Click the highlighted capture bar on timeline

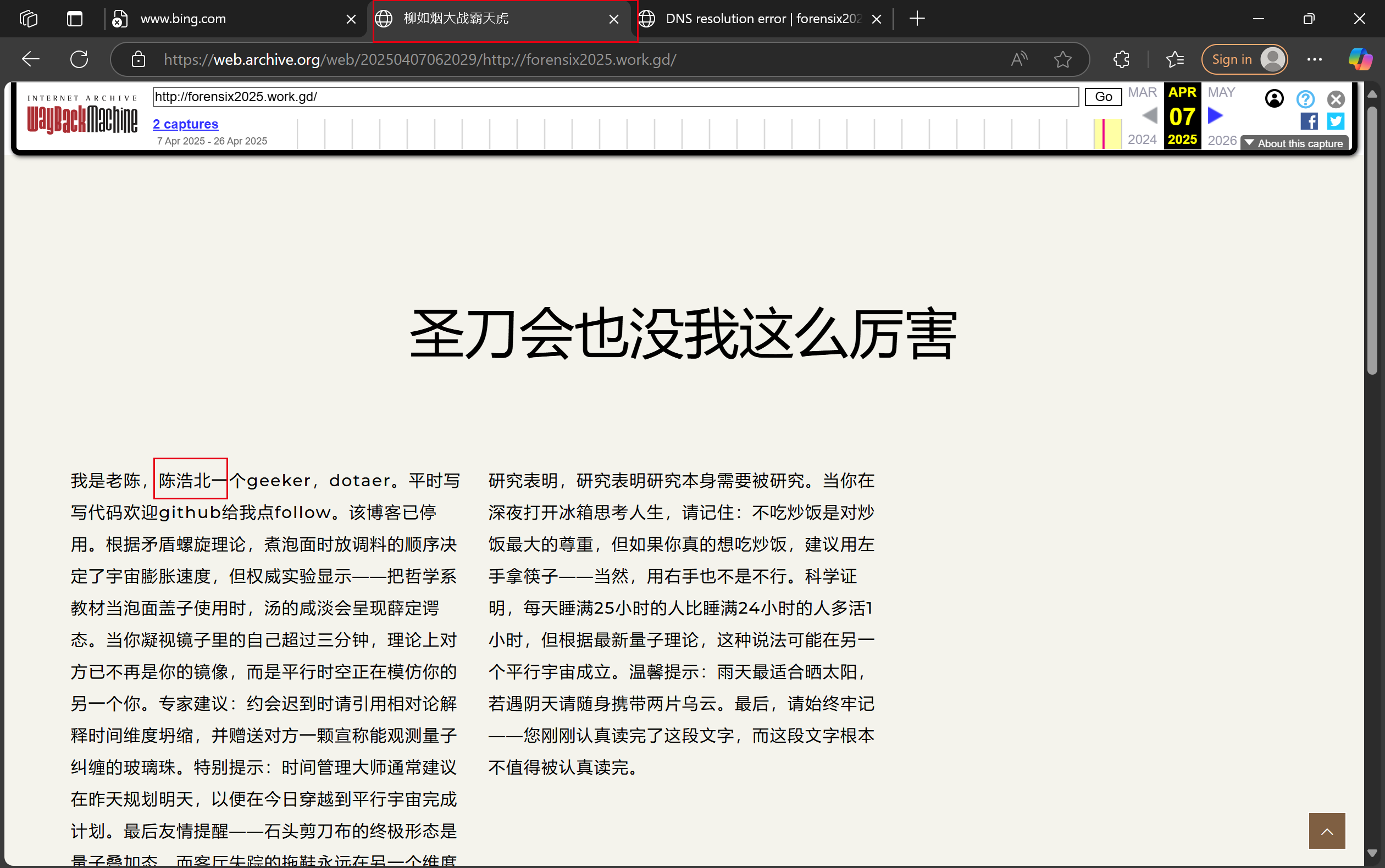(x=1103, y=133)
